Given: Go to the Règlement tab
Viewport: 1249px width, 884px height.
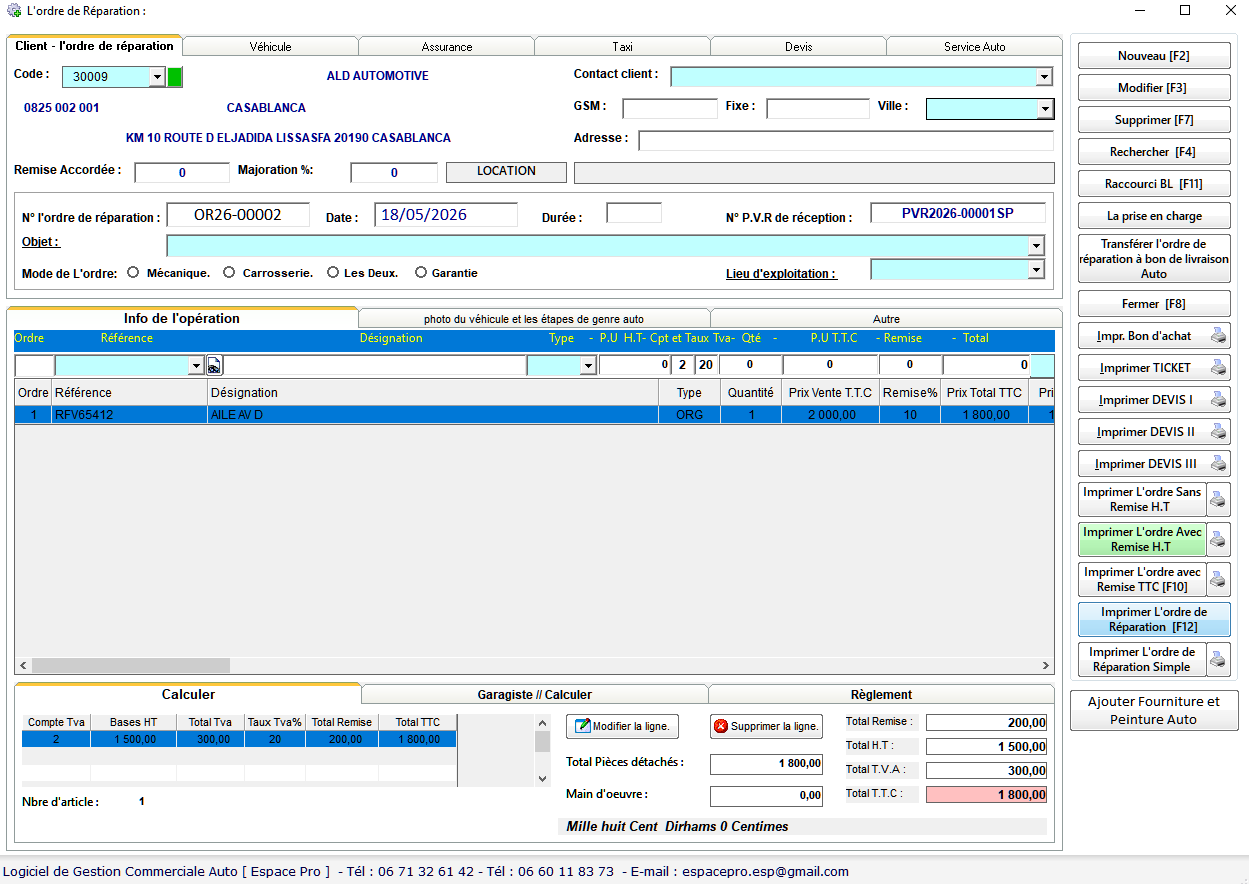Looking at the screenshot, I should pos(881,695).
